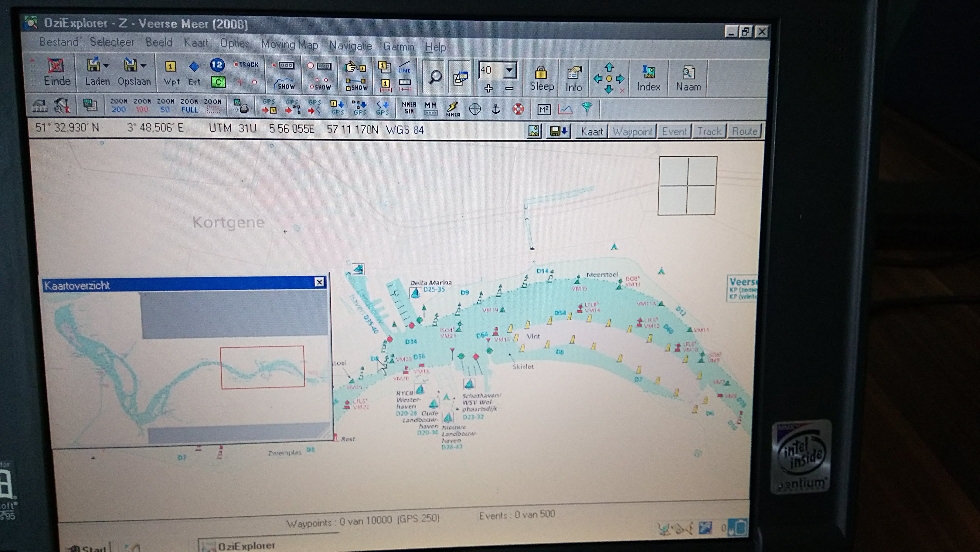Image resolution: width=980 pixels, height=552 pixels.
Task: Click the save-to-file disk arrow icon
Action: [558, 131]
